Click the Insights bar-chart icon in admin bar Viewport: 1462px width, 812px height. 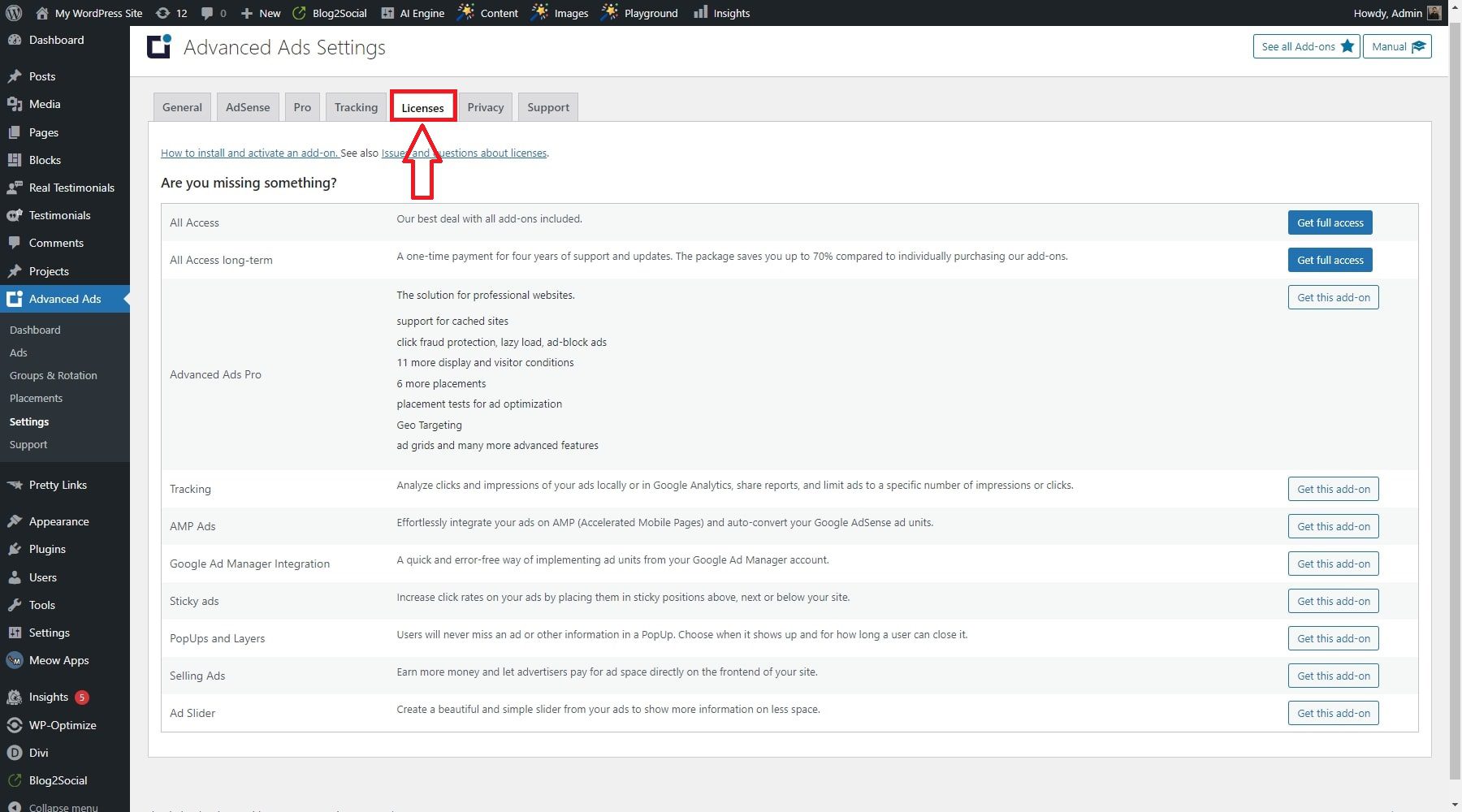pyautogui.click(x=699, y=12)
